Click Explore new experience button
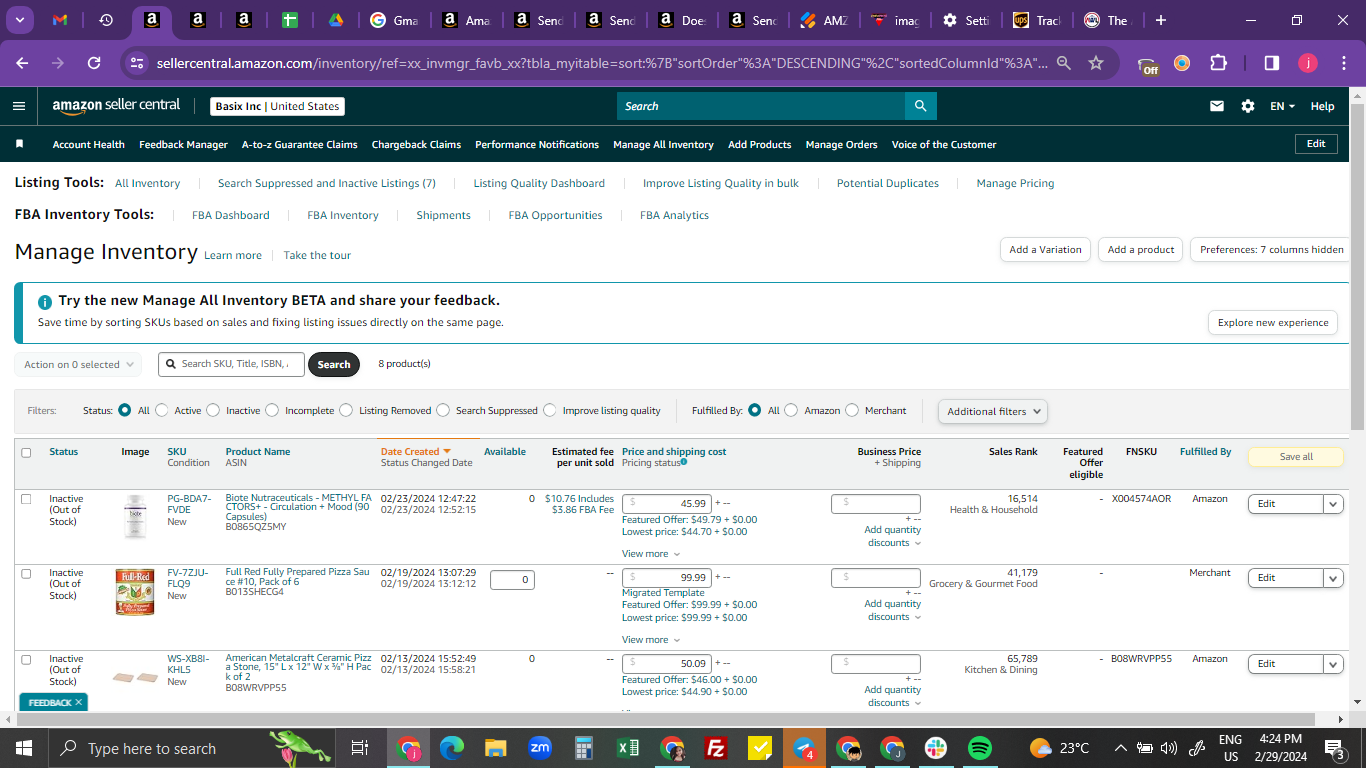Screen dimensions: 1366x768 [x=1273, y=323]
